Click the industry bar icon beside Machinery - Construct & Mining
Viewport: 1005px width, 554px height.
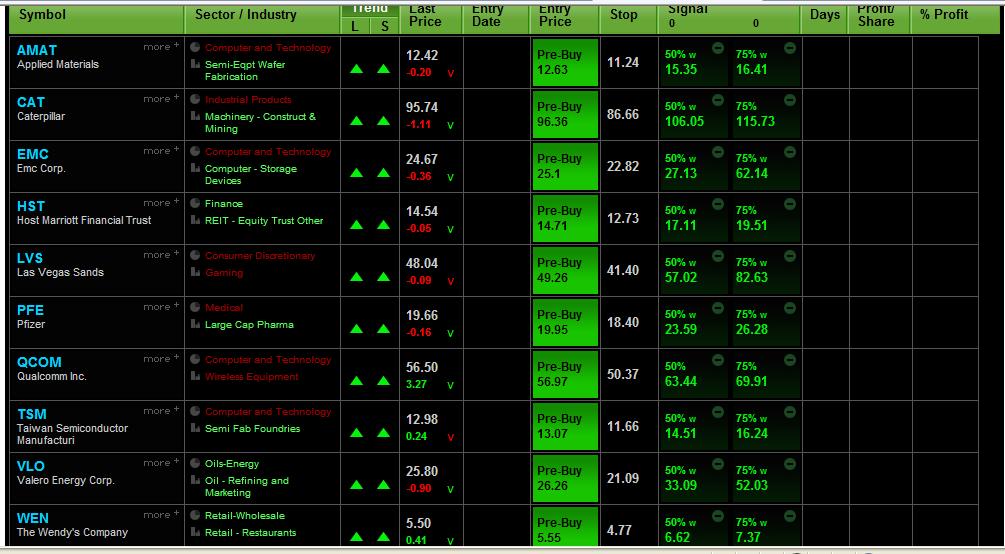(x=195, y=116)
